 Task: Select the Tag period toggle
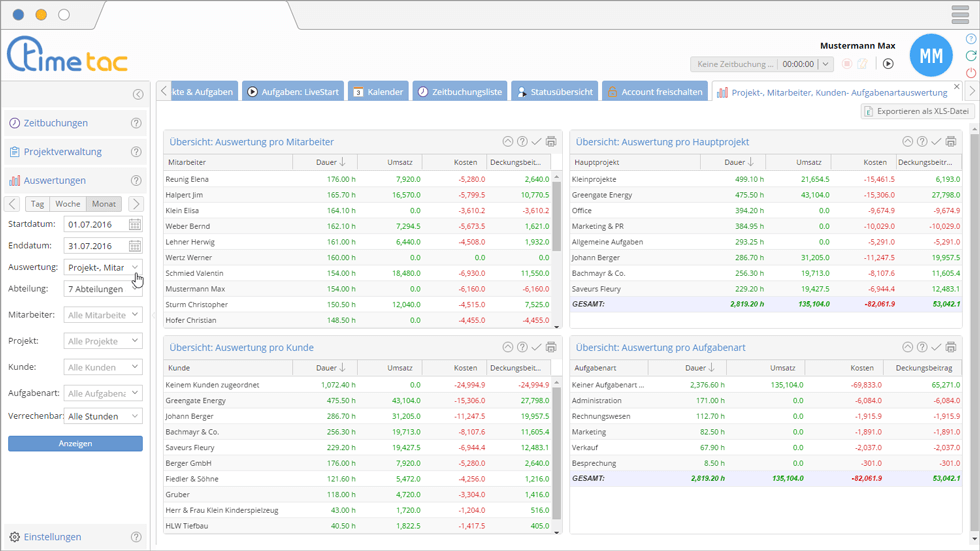tap(37, 204)
